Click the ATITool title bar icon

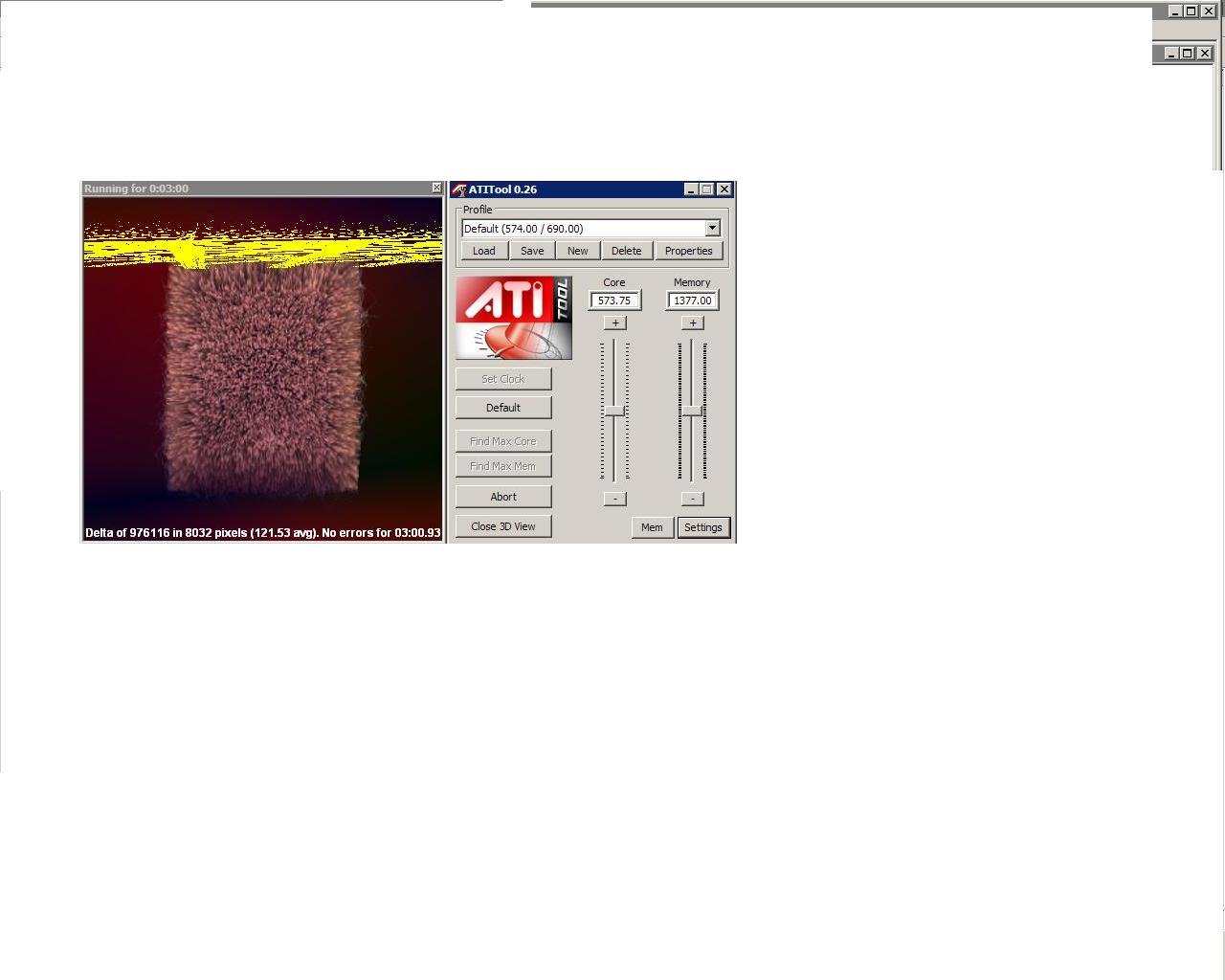[459, 189]
